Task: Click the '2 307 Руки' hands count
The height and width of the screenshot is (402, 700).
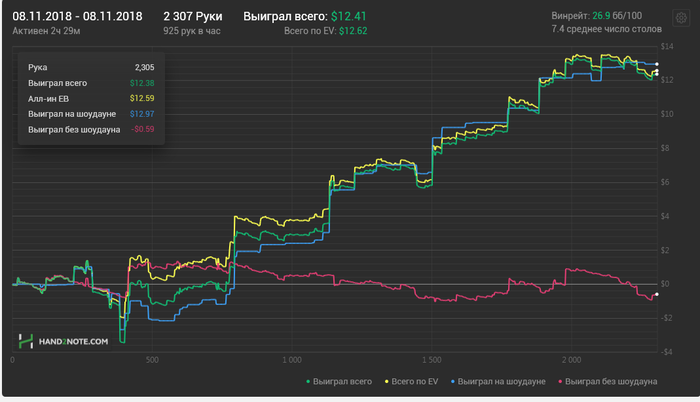Action: 192,17
